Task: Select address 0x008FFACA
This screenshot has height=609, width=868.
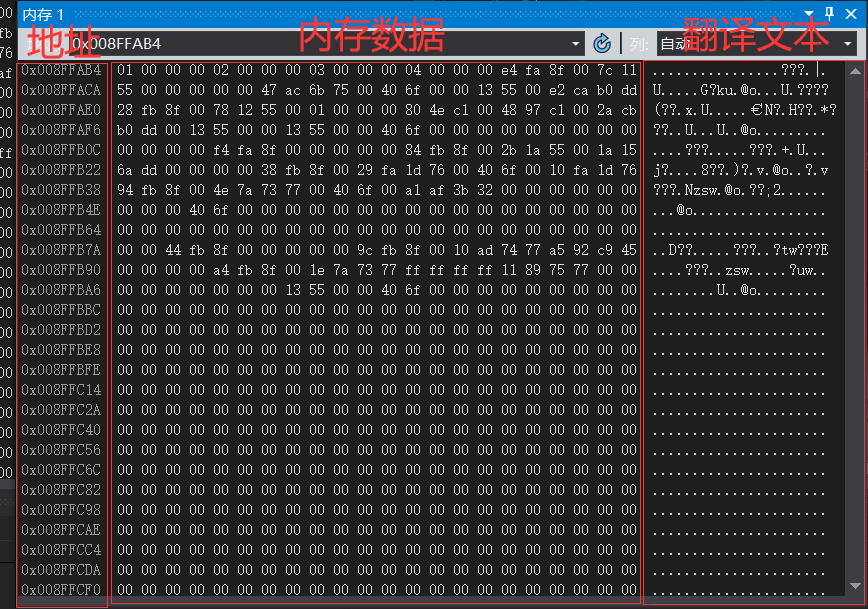Action: tap(61, 90)
